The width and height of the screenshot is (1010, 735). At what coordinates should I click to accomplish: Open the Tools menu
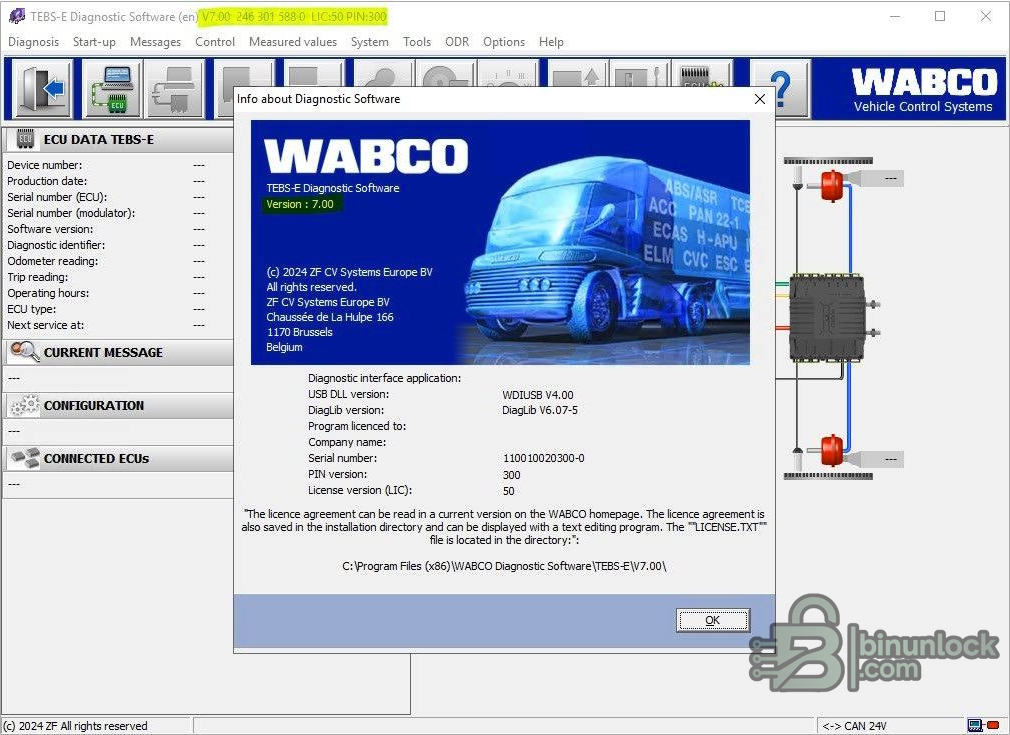point(417,42)
